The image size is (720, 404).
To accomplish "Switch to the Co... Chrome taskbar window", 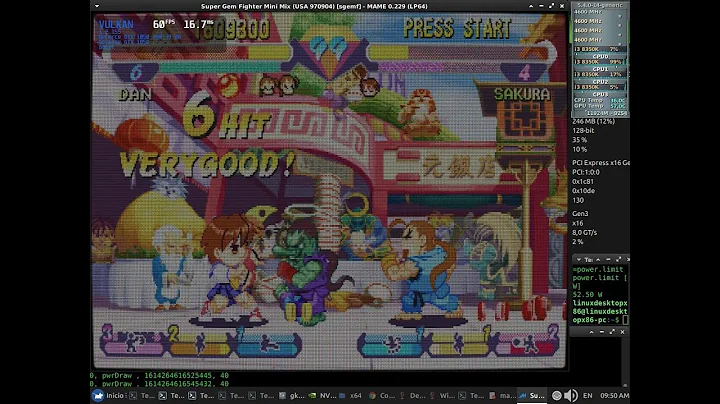I will [x=382, y=395].
